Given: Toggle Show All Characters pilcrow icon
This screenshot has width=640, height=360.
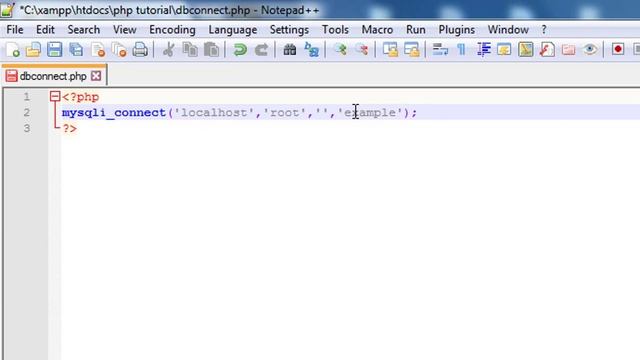Looking at the screenshot, I should click(x=462, y=50).
